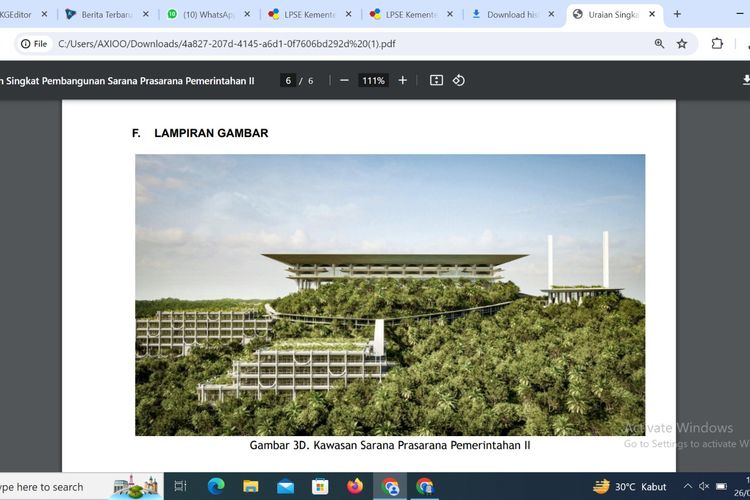Zoom in the PDF with plus button
Viewport: 750px width, 500px height.
tap(403, 80)
